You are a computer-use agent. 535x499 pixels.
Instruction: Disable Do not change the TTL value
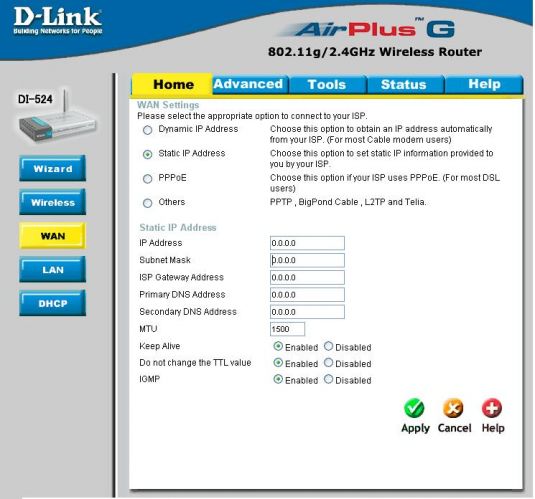[x=328, y=363]
